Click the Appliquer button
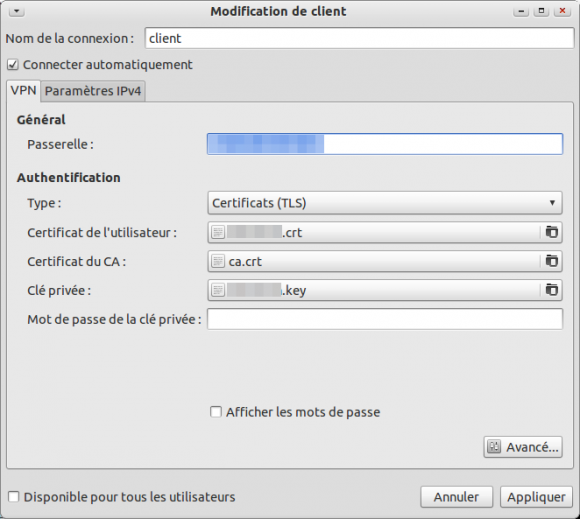The height and width of the screenshot is (519, 580). tap(536, 497)
